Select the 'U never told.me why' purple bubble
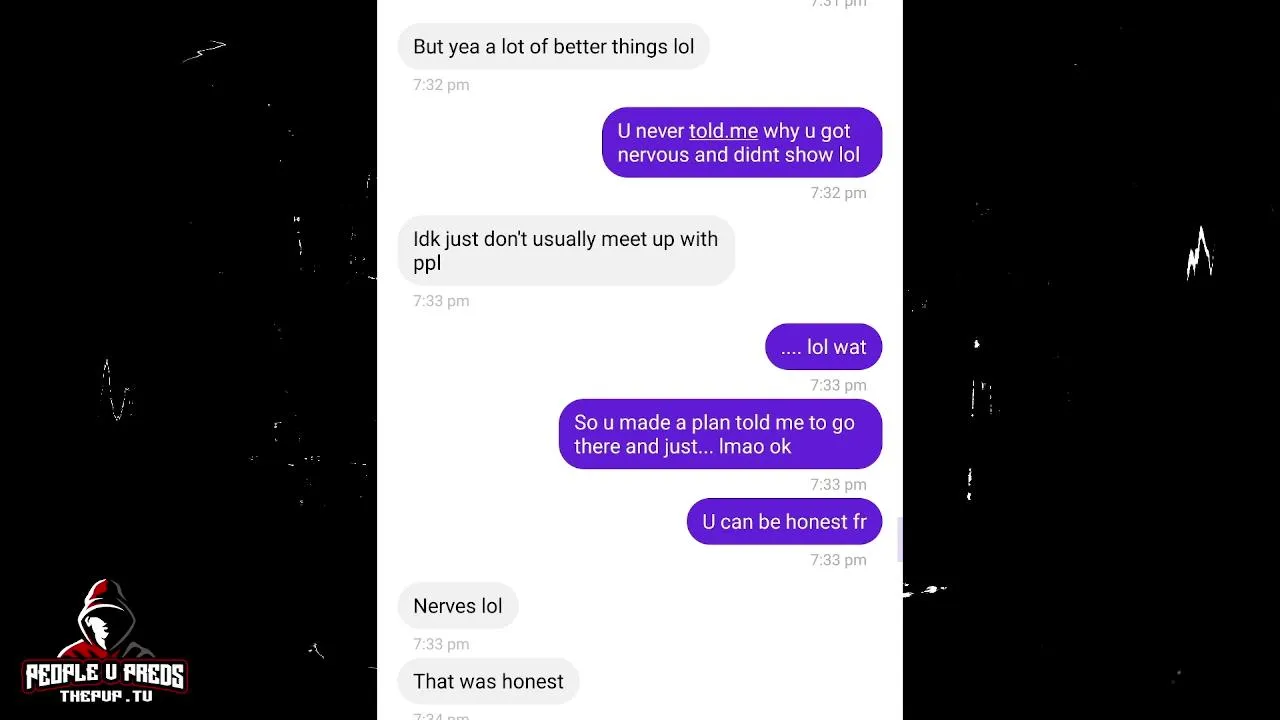 (x=742, y=143)
